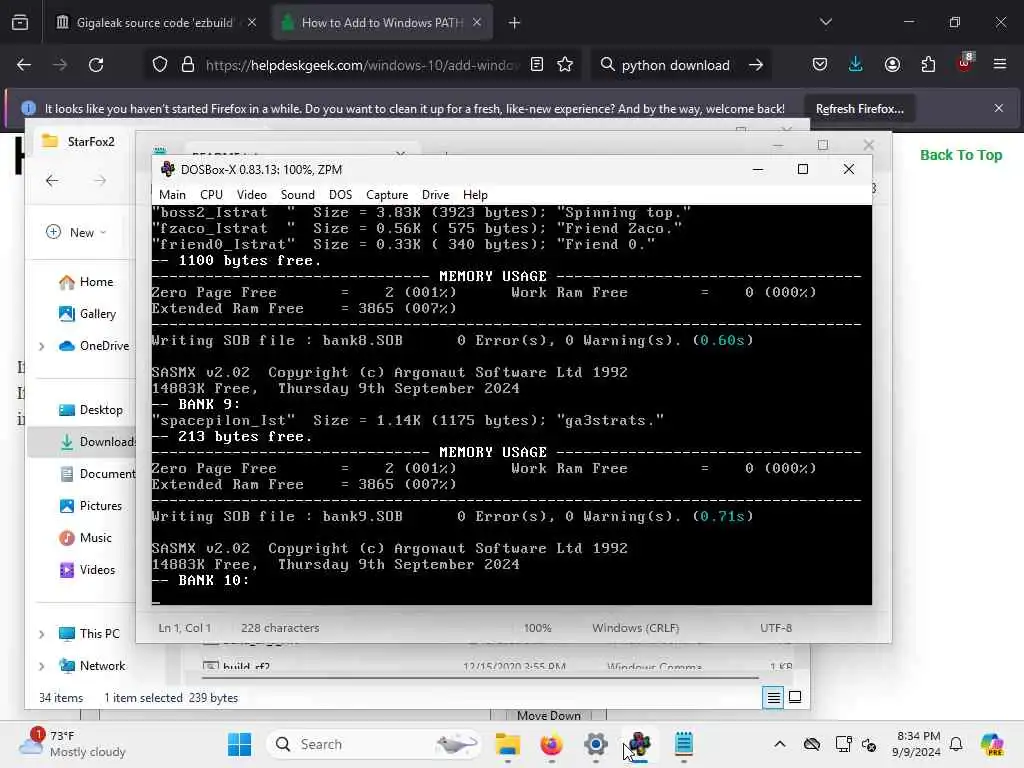Click the site security padlock icon

pos(188,65)
